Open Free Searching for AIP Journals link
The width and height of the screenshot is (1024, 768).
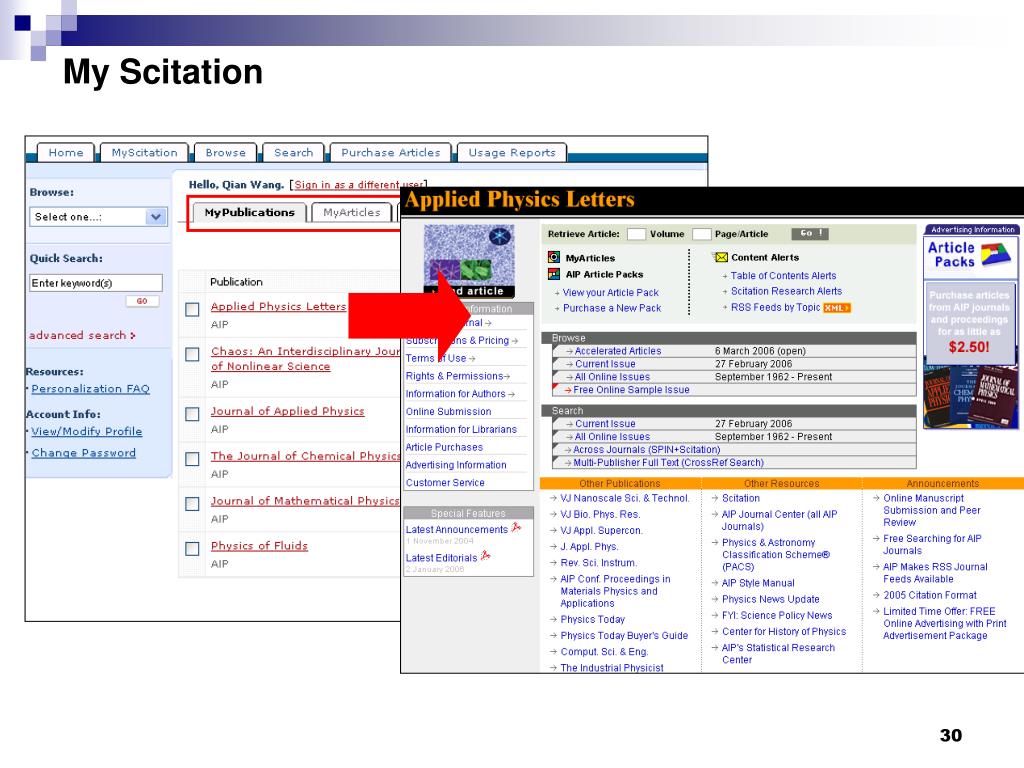(x=932, y=545)
